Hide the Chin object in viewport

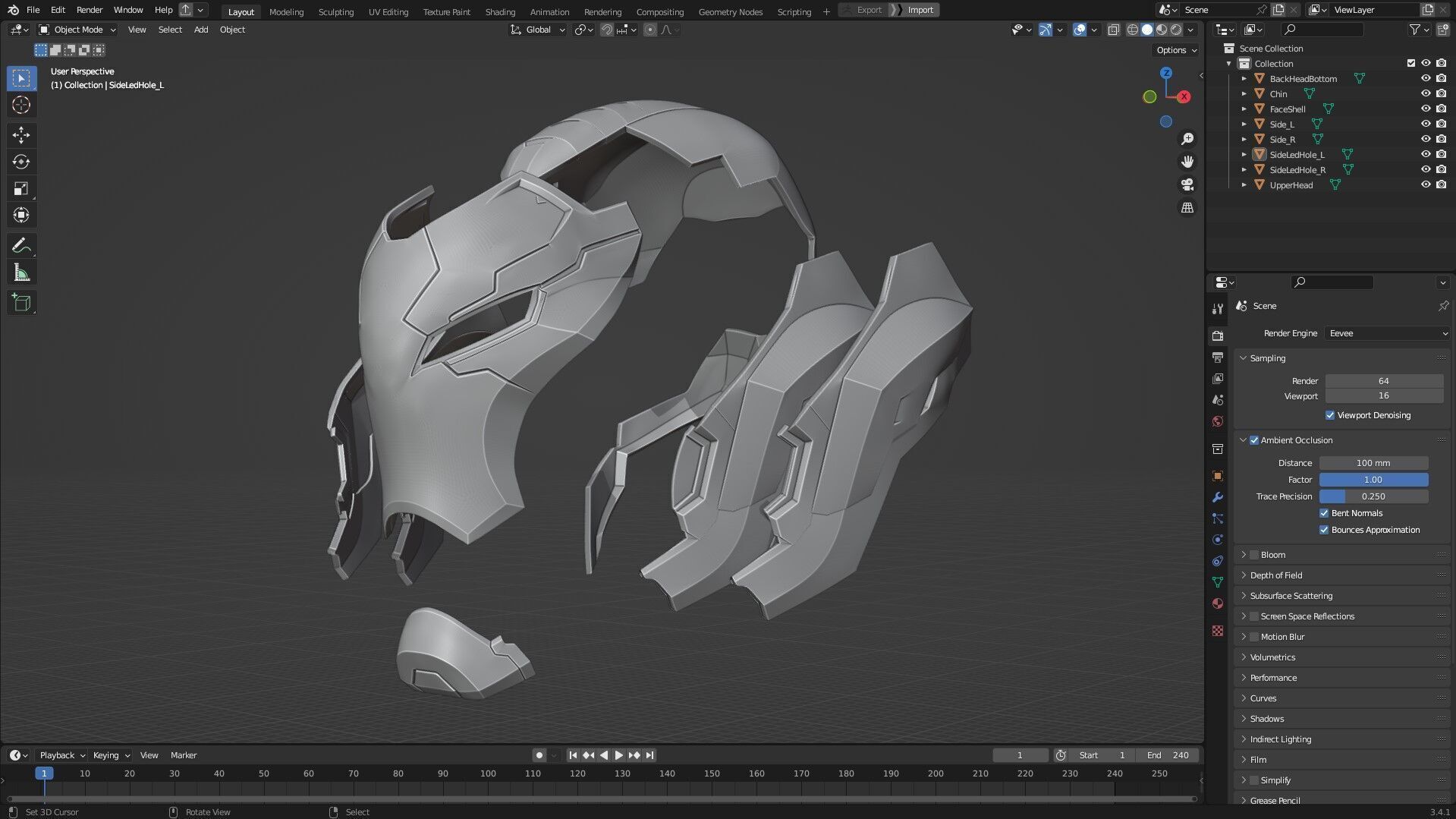coord(1426,93)
